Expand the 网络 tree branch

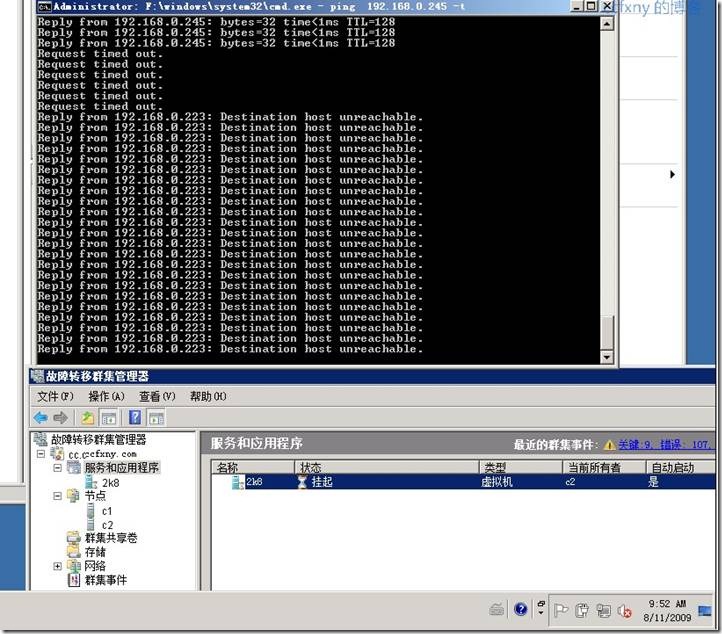[58, 566]
